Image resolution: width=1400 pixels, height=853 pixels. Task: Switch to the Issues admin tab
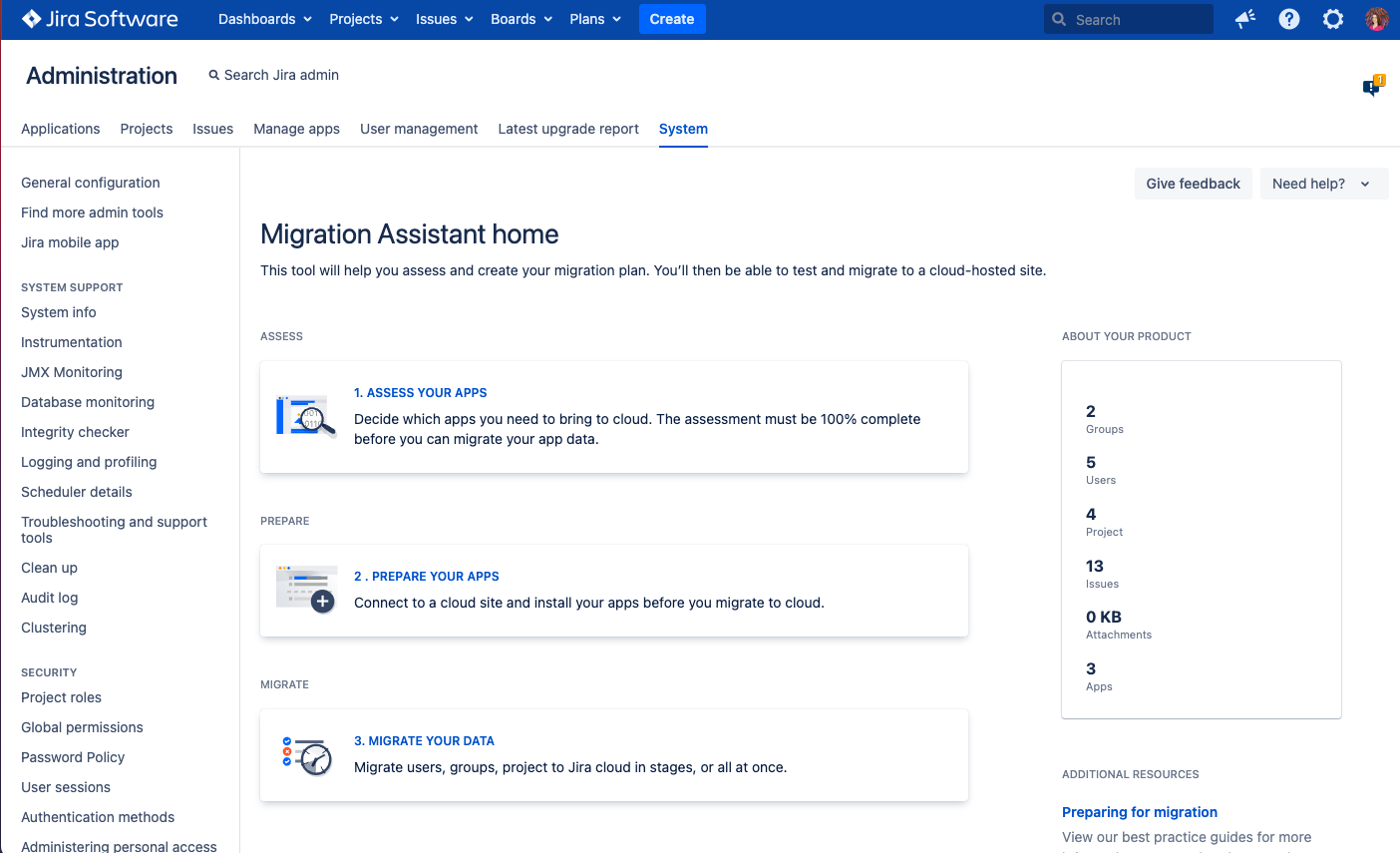[x=213, y=129]
